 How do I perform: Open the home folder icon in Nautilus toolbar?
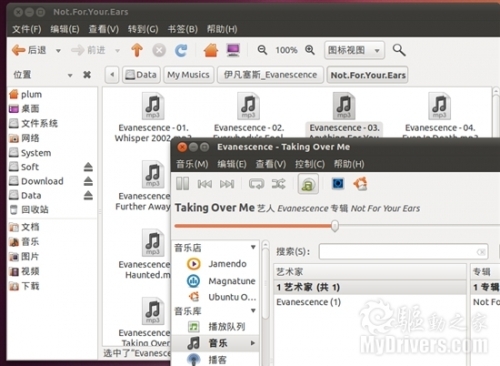click(x=211, y=50)
